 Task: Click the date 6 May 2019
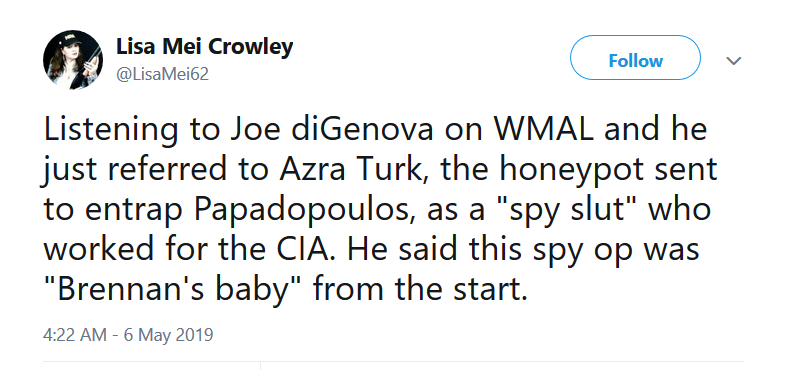tap(168, 335)
